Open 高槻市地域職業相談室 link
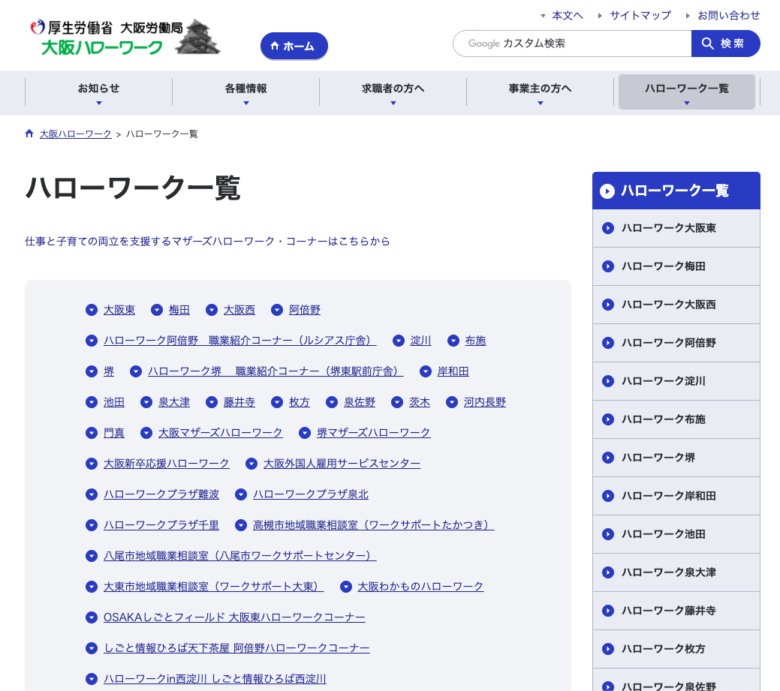 pos(374,525)
